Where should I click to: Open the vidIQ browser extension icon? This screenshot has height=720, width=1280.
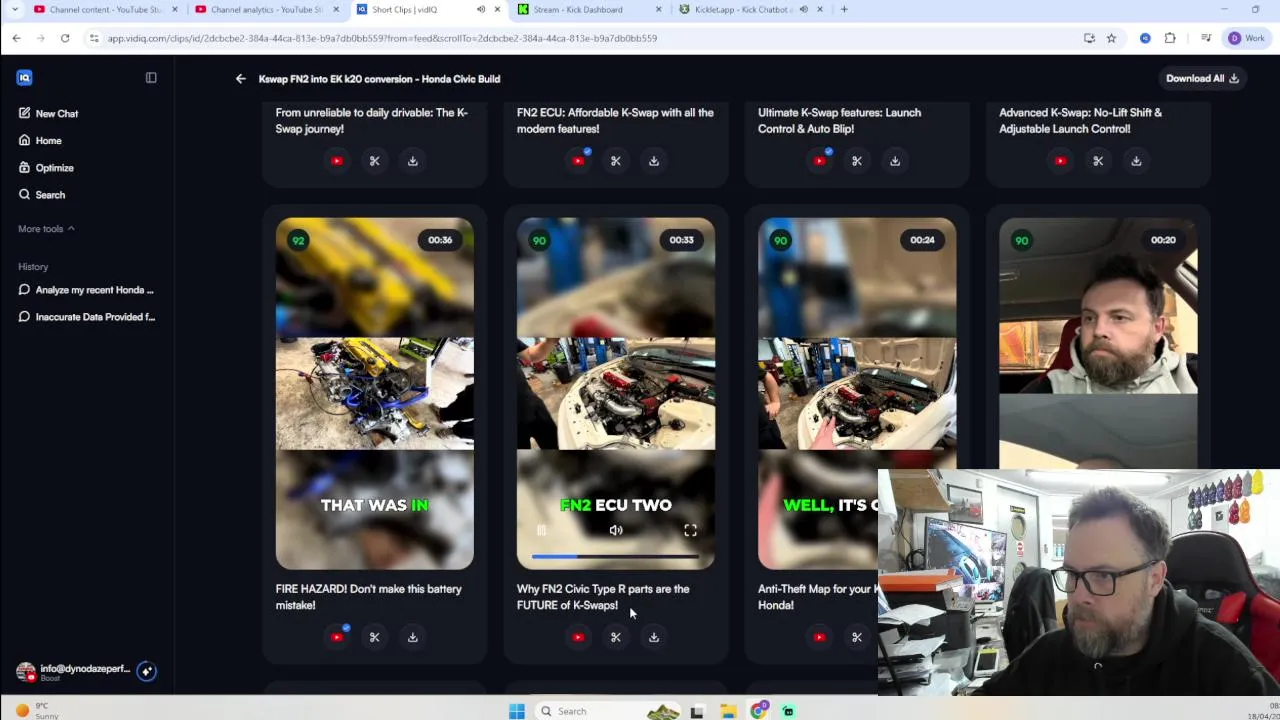point(1145,38)
